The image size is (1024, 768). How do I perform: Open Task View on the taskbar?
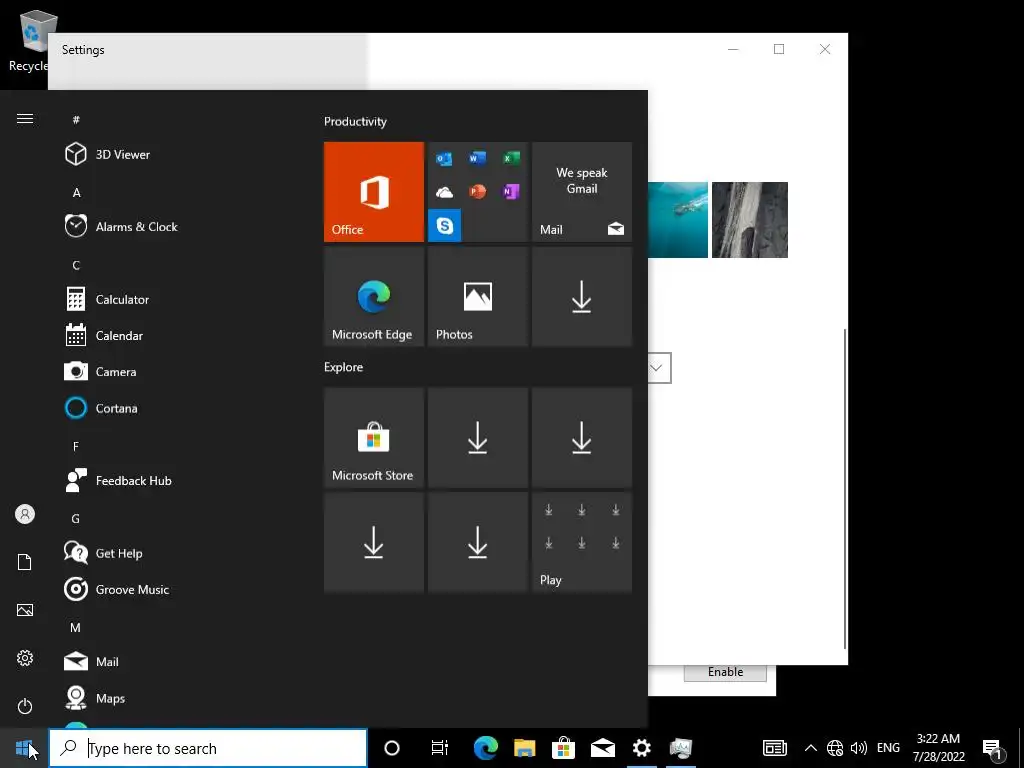tap(440, 748)
